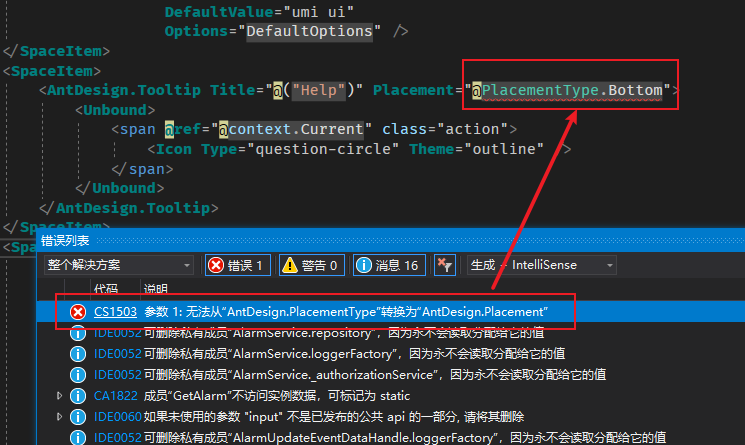
Task: Toggle the 消息 16 messages filter
Action: (389, 265)
